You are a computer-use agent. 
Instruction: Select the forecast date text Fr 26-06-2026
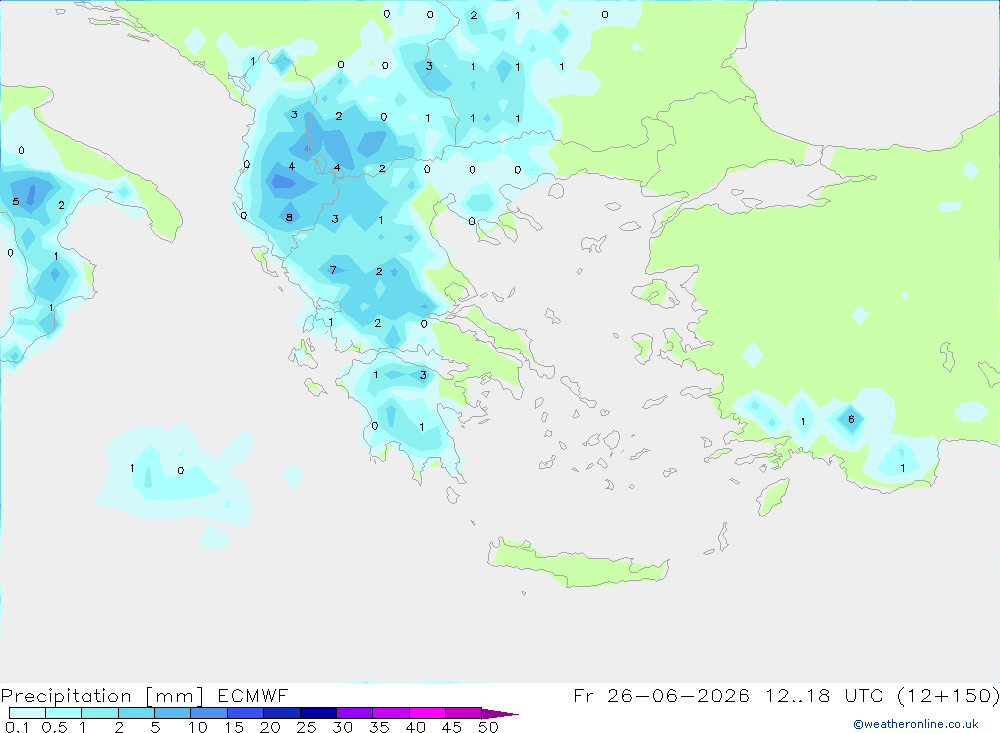pos(661,695)
